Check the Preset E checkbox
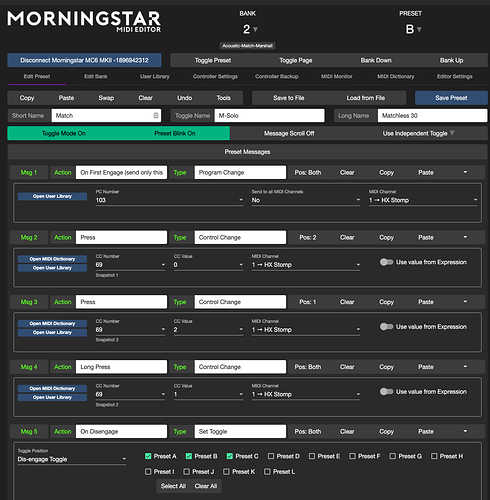 pyautogui.click(x=312, y=456)
